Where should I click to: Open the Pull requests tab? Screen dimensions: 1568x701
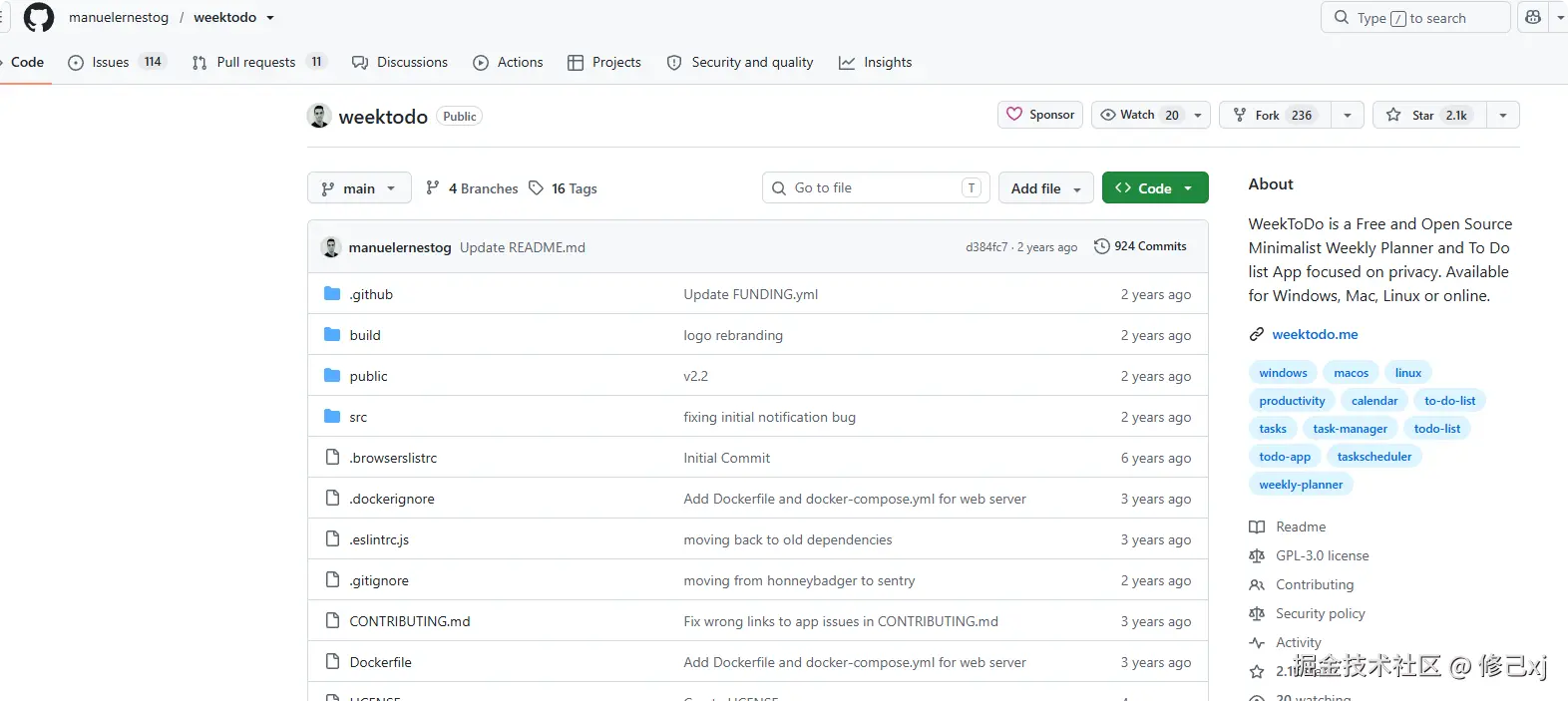click(259, 62)
